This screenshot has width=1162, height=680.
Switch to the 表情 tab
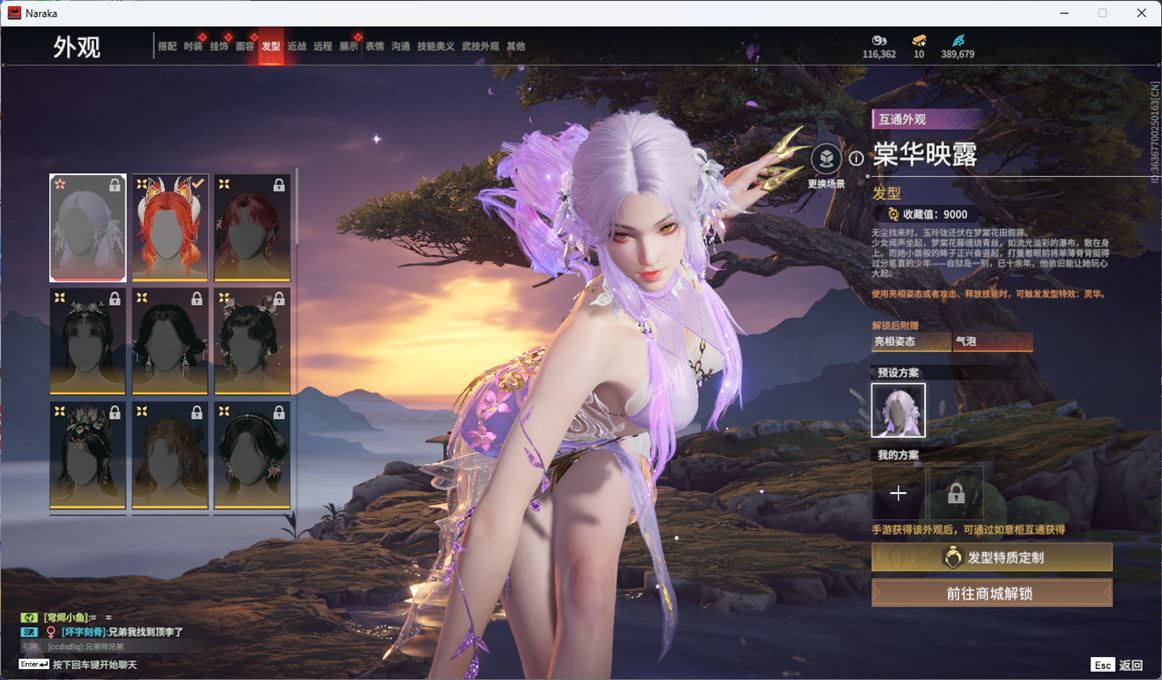pyautogui.click(x=374, y=46)
